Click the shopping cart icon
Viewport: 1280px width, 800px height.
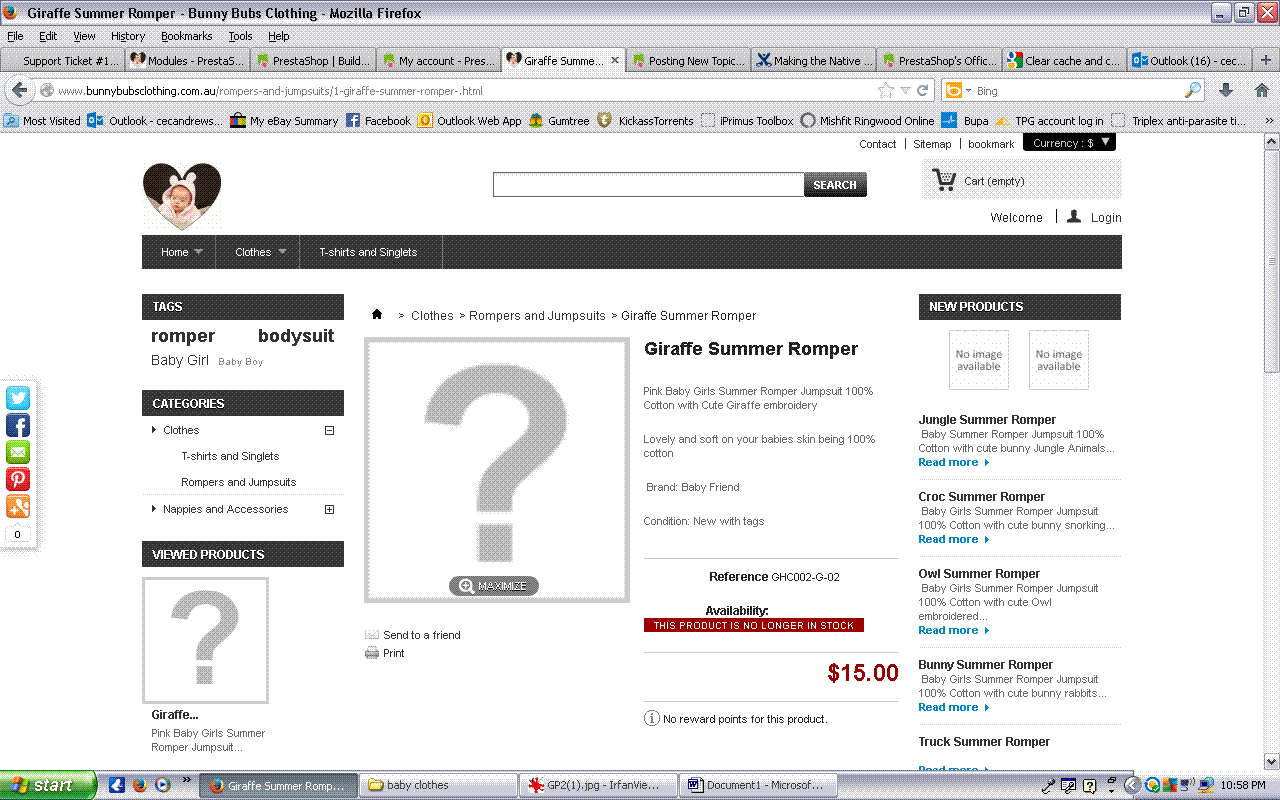(943, 180)
